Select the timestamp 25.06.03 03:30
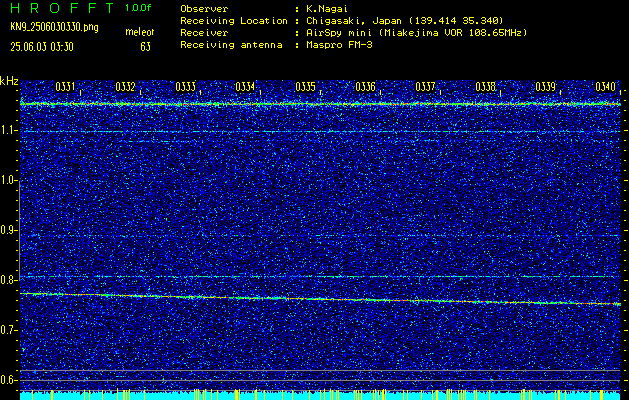 point(42,47)
